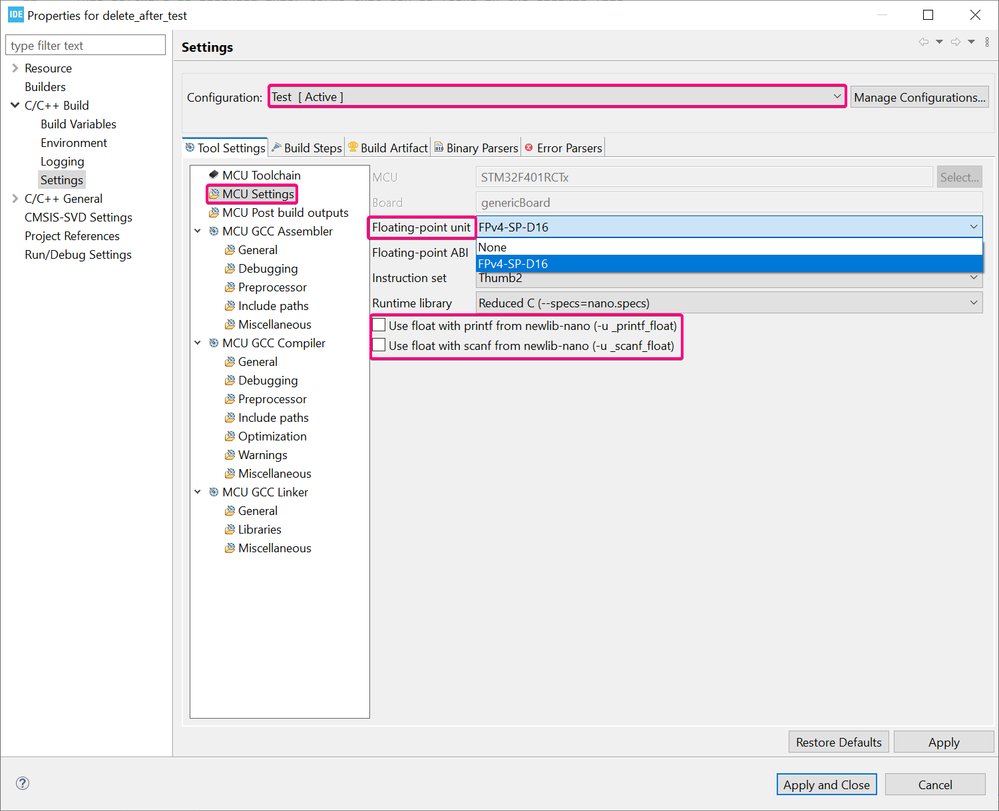999x811 pixels.
Task: Open the Configuration dropdown
Action: pyautogui.click(x=557, y=97)
